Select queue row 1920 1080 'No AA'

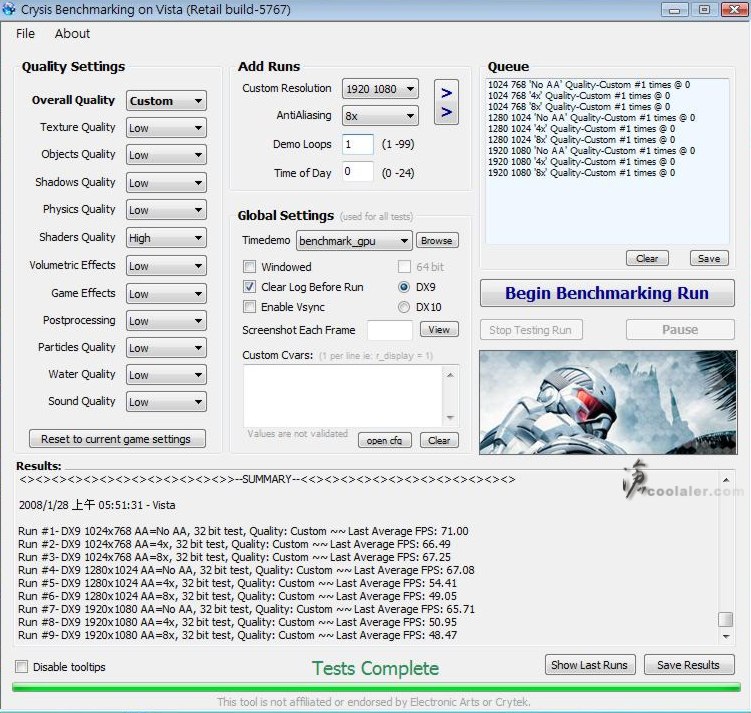592,151
